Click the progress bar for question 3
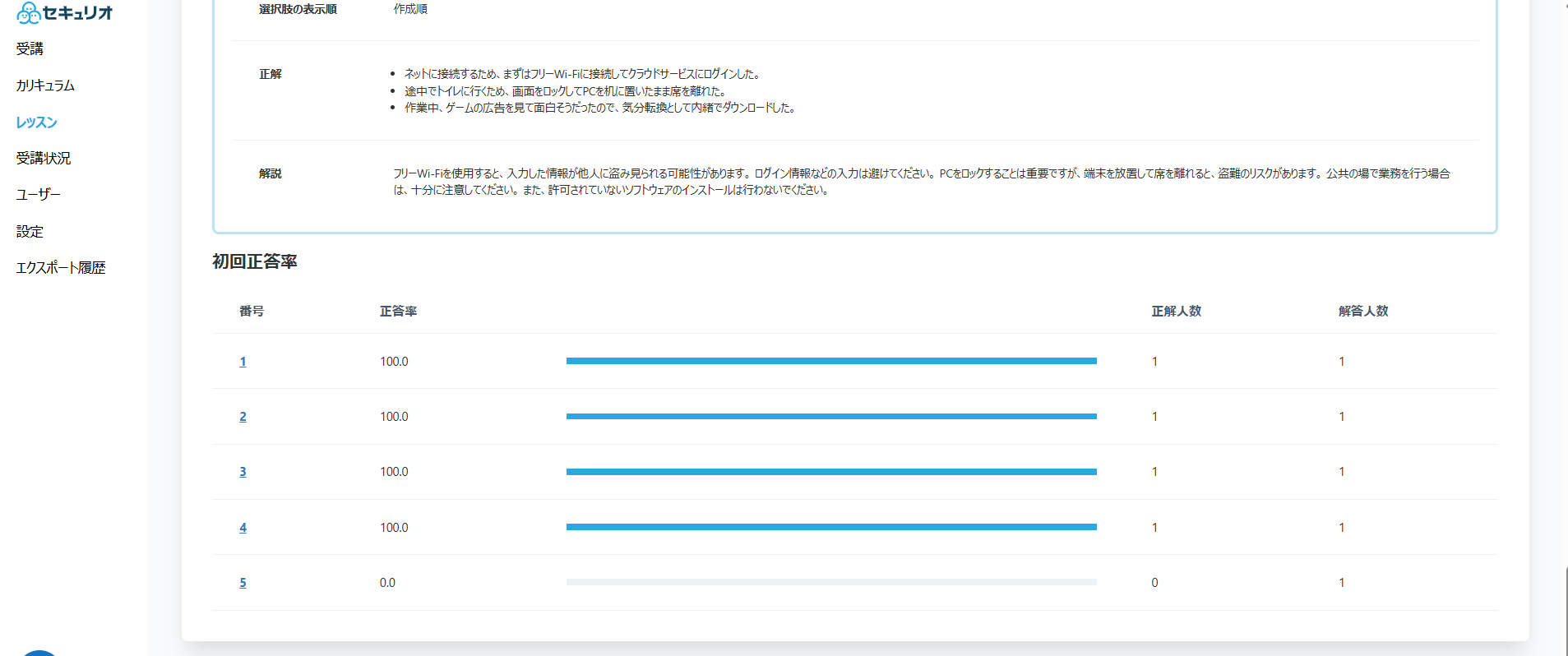 click(x=831, y=472)
